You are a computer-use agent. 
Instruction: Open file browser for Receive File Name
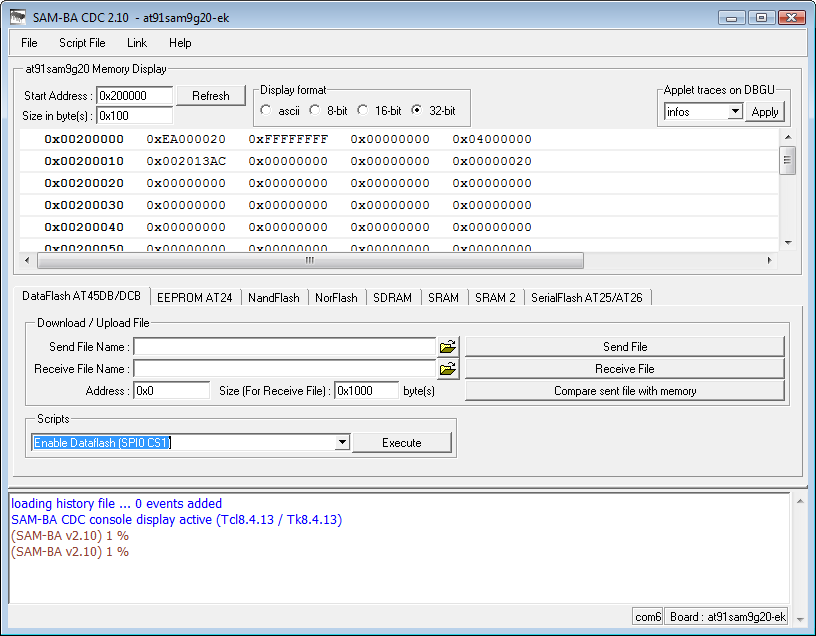(448, 368)
